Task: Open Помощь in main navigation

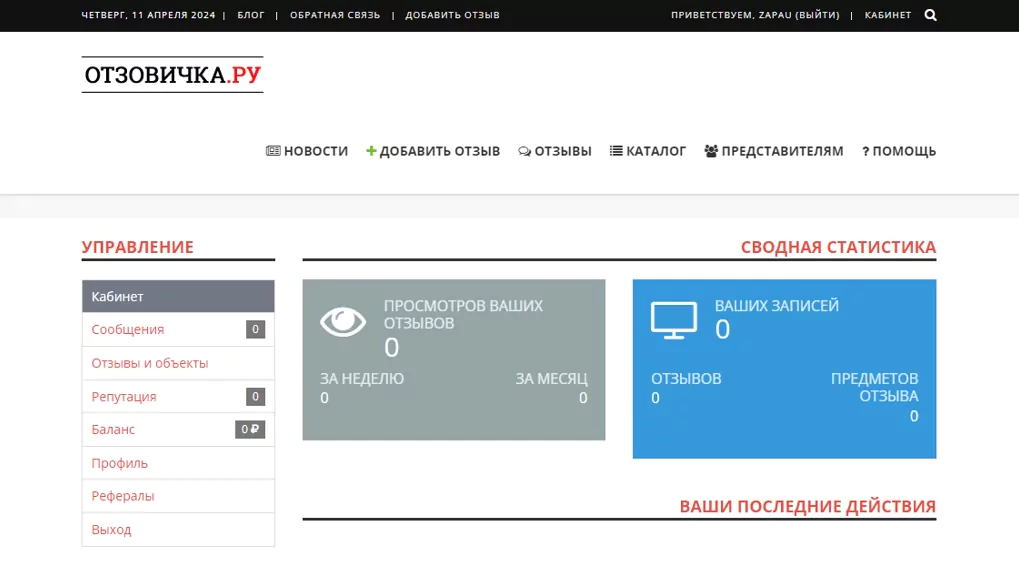Action: tap(899, 151)
